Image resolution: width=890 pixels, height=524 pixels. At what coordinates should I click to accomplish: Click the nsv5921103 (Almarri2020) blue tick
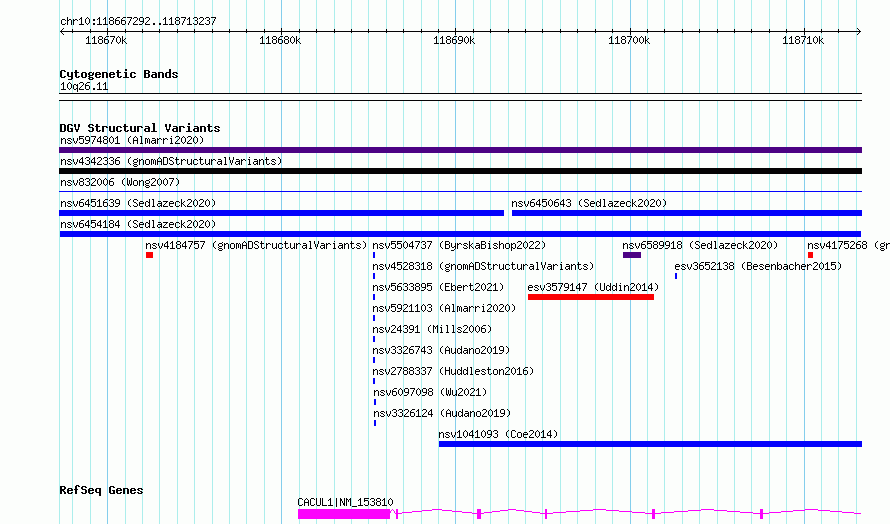tap(374, 318)
